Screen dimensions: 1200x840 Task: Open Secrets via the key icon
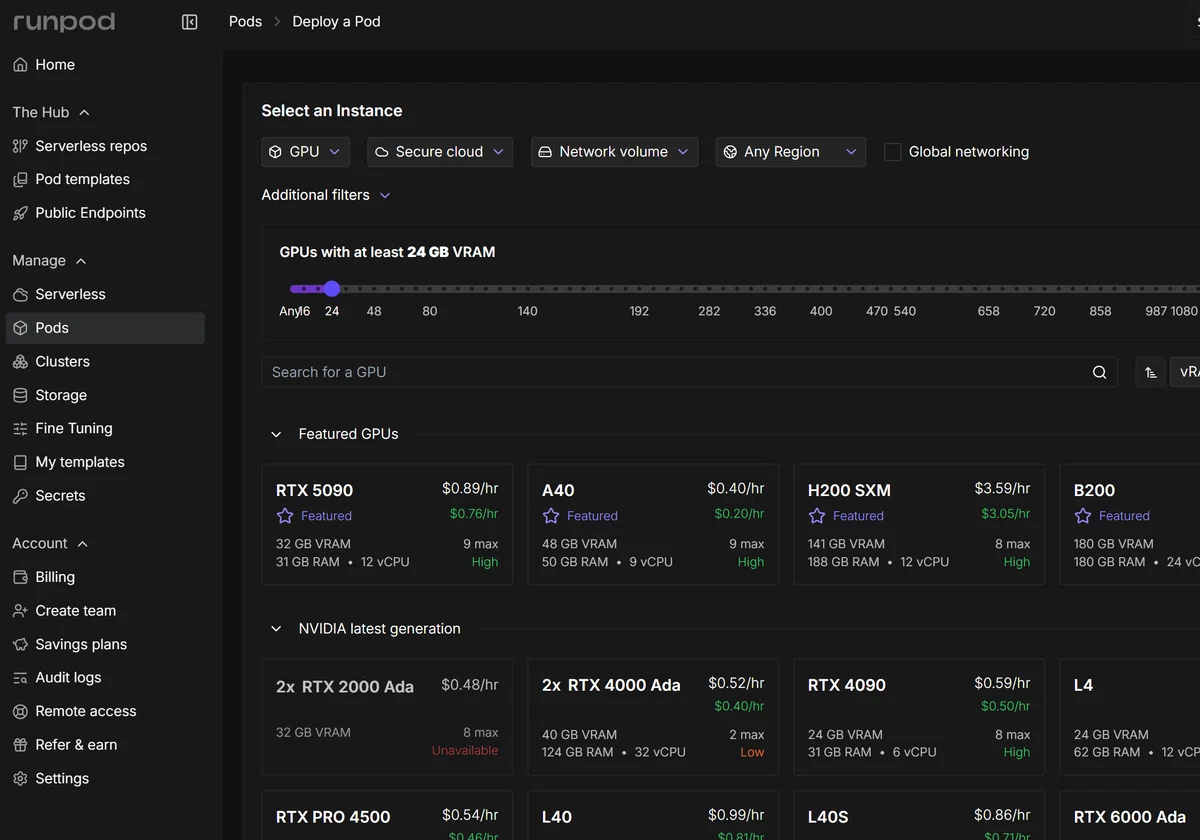click(x=20, y=496)
